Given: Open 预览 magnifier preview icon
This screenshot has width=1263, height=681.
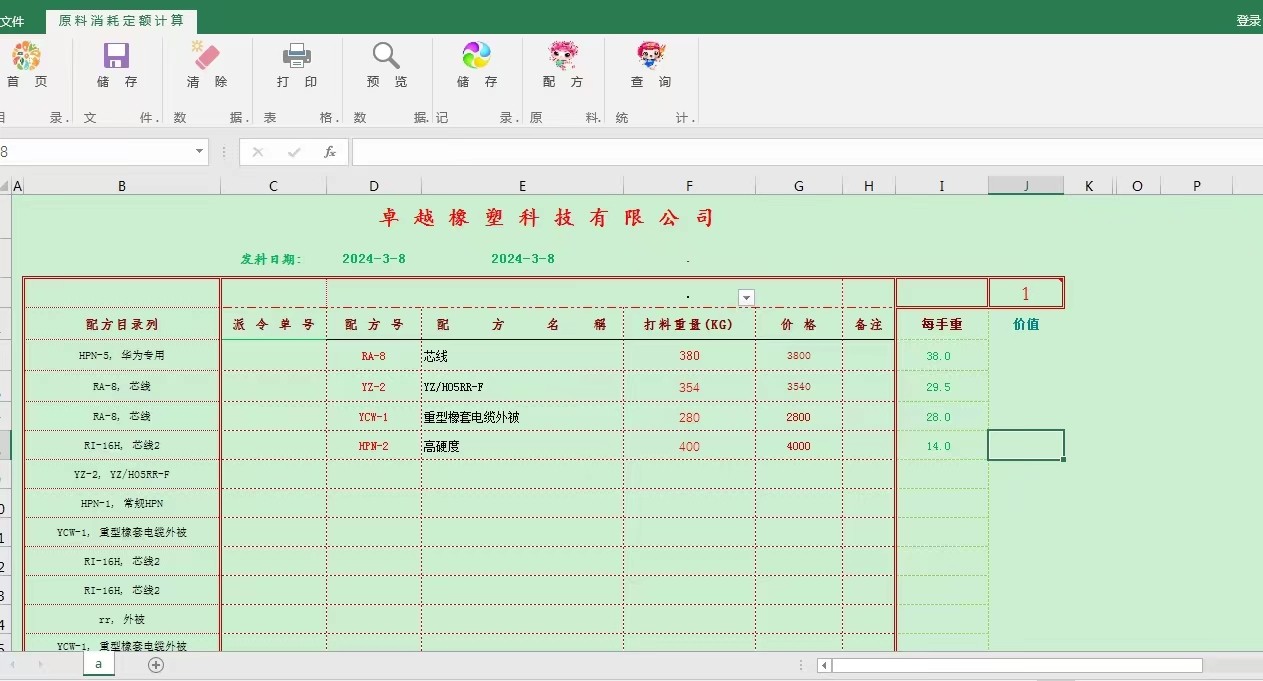Looking at the screenshot, I should [x=386, y=56].
